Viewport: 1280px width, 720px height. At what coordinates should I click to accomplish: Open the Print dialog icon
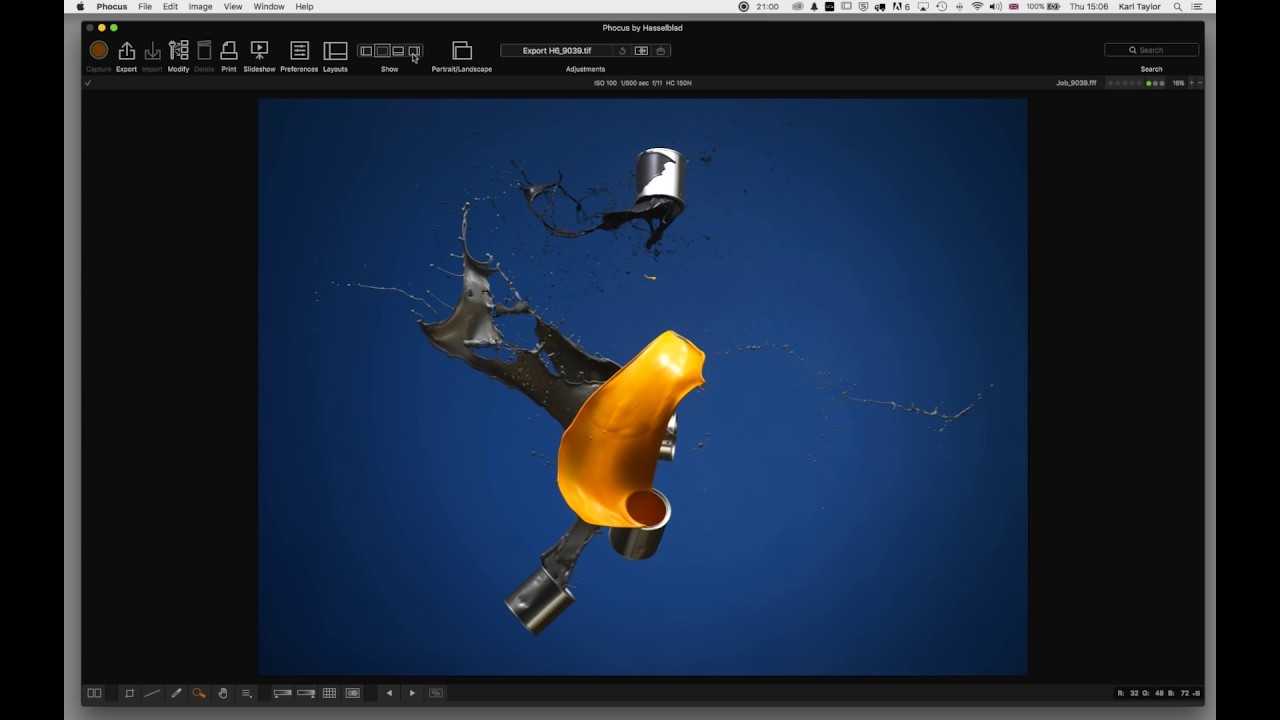tap(229, 50)
